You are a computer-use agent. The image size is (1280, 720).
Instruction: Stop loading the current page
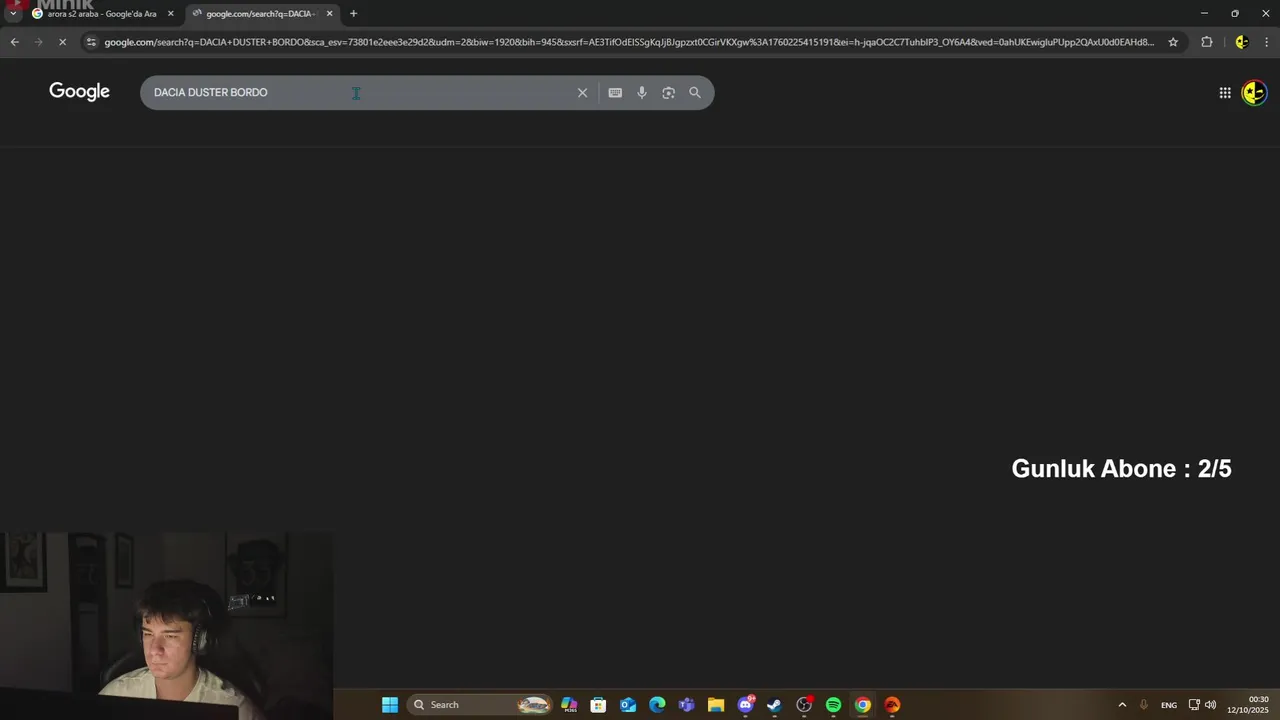tap(62, 42)
